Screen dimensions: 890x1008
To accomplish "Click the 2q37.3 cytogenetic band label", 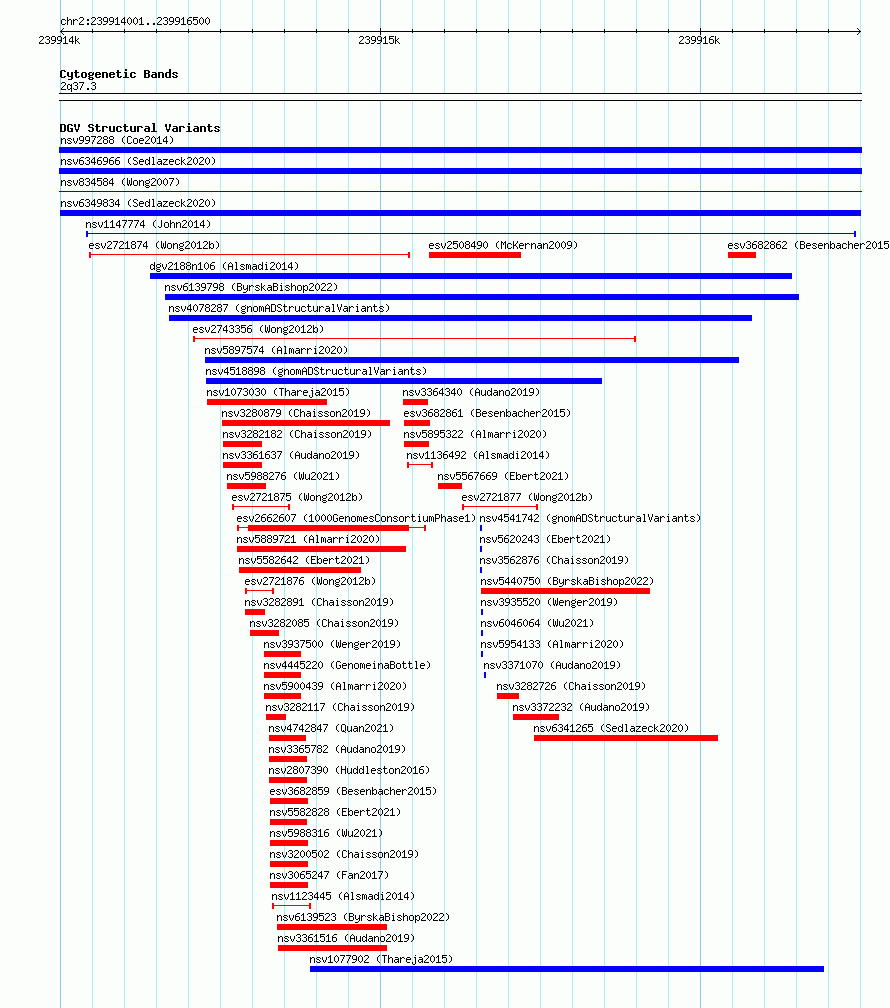I will [x=78, y=86].
